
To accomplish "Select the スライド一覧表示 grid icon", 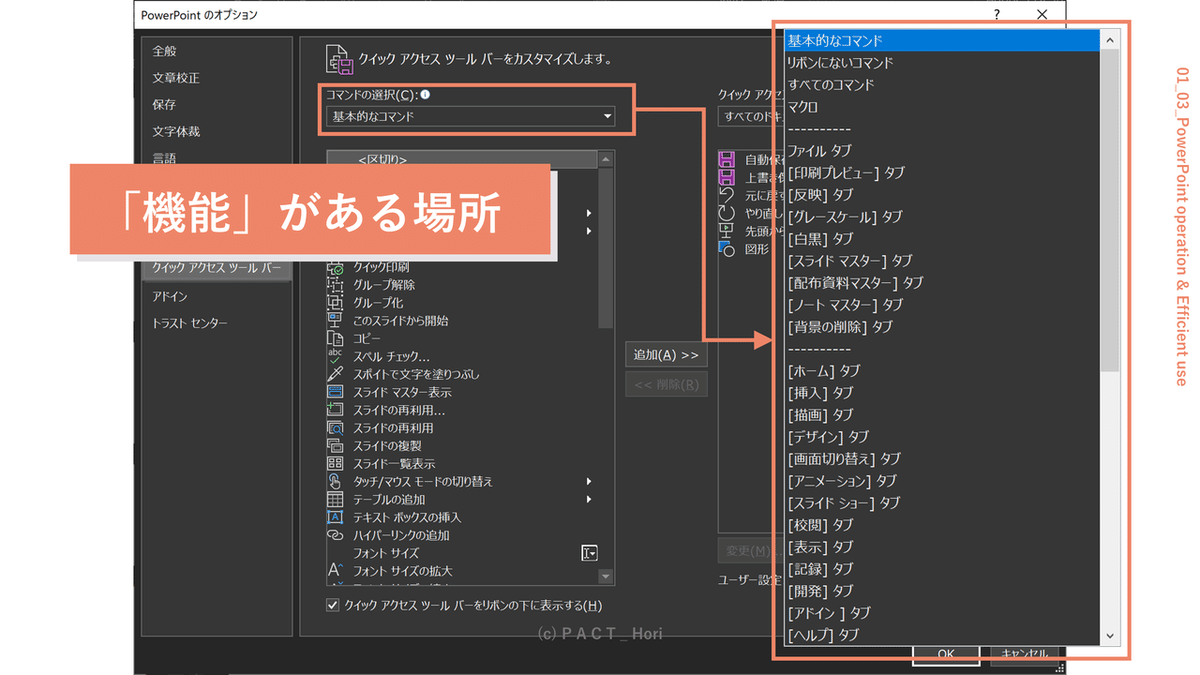I will coord(336,464).
